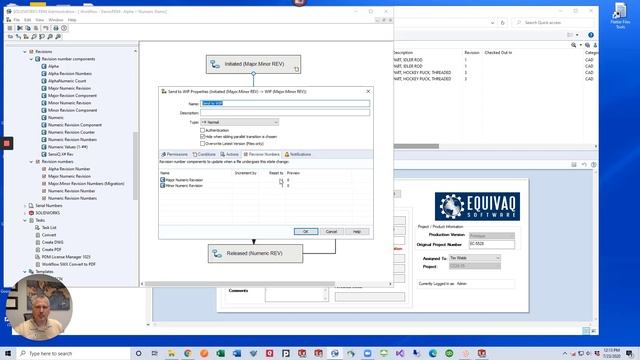Click the Alpha revision component icon

coord(44,66)
